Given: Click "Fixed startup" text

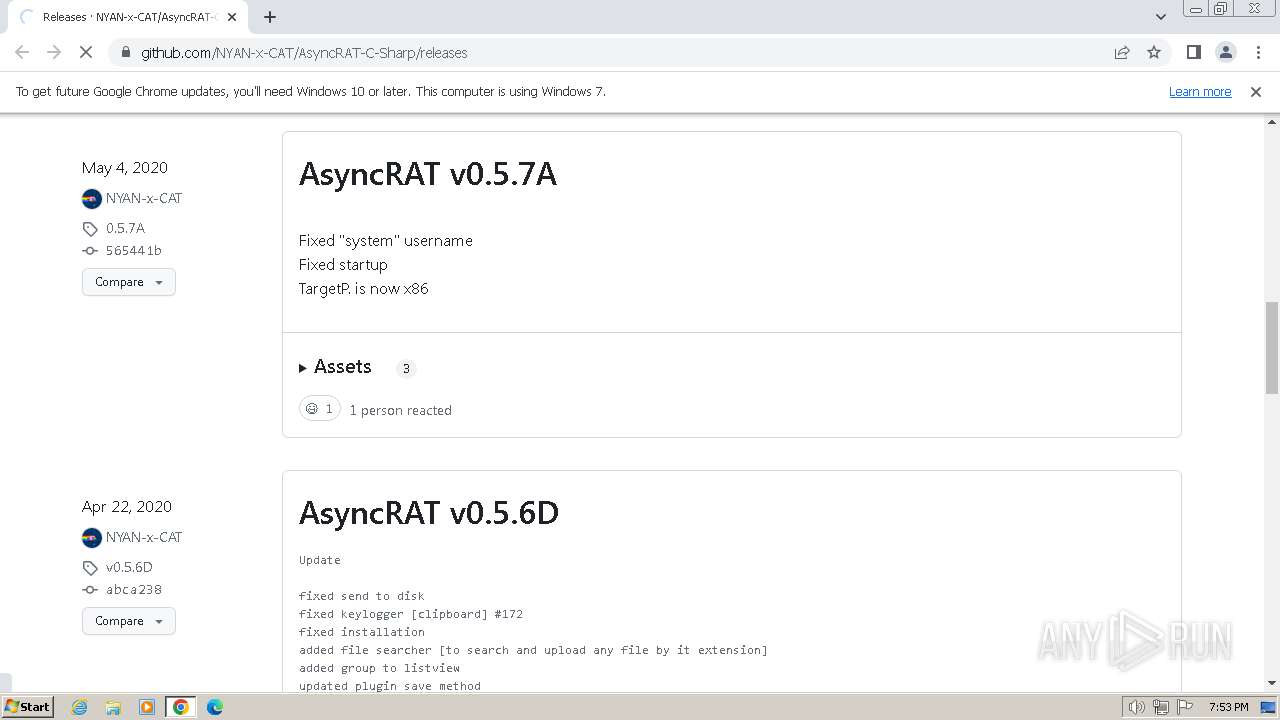Looking at the screenshot, I should 343,265.
